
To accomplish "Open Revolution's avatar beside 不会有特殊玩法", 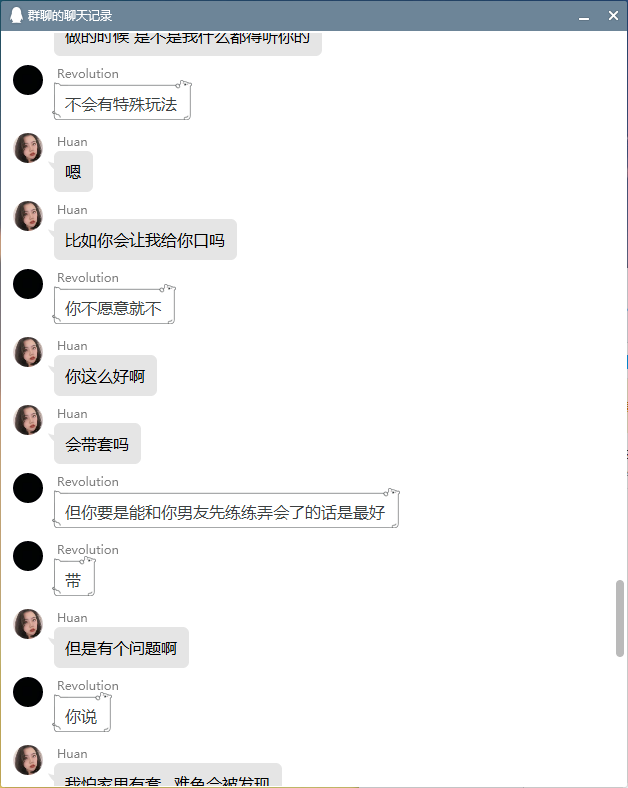I will tap(28, 80).
